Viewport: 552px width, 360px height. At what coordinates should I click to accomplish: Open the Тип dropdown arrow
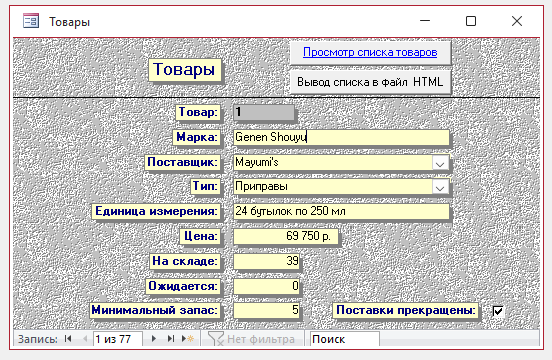pyautogui.click(x=440, y=187)
